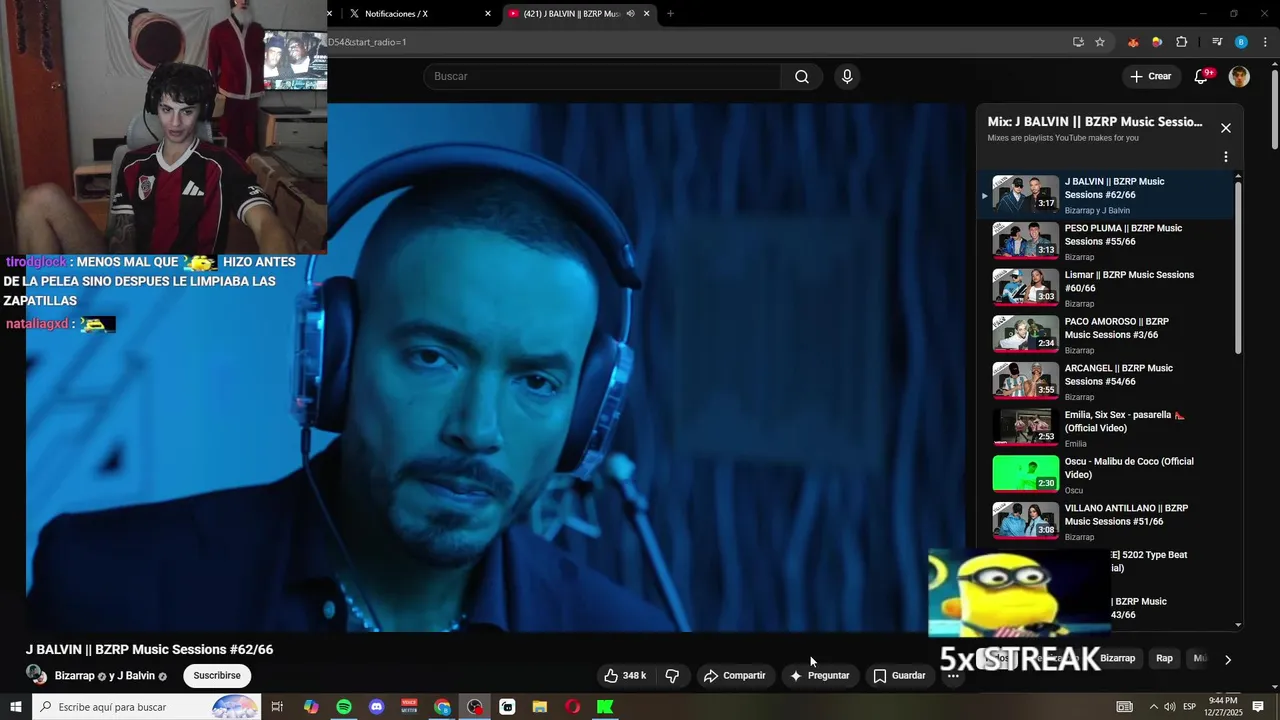1280x720 pixels.
Task: Save video with Guardar button
Action: coord(900,676)
